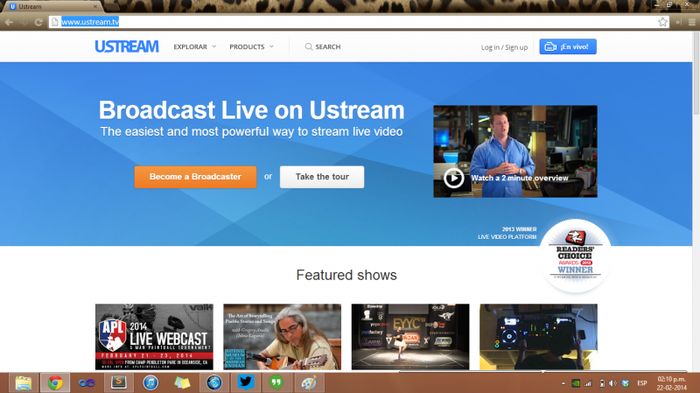The width and height of the screenshot is (700, 393).
Task: Open the blue globe taskbar icon
Action: click(214, 383)
